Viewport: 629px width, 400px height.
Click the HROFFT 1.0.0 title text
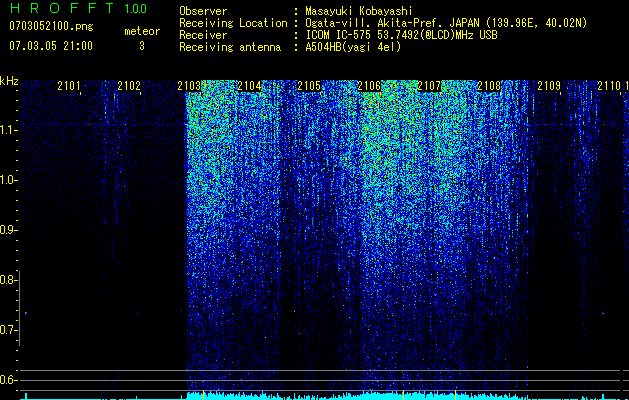79,8
